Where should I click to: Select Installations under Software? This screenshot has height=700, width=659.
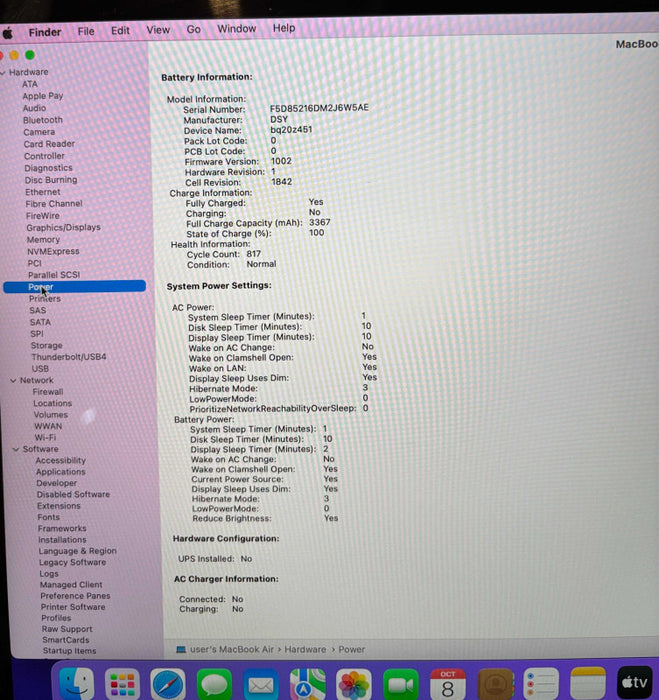click(x=62, y=540)
